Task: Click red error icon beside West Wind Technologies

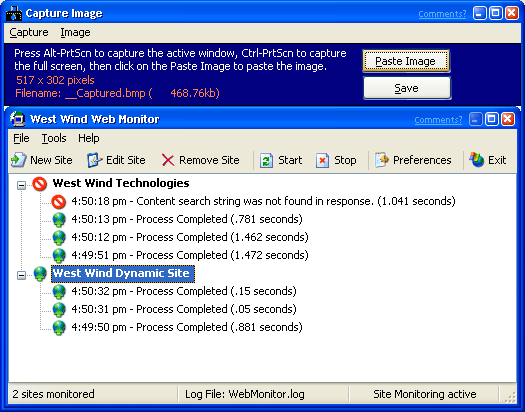Action: [40, 184]
